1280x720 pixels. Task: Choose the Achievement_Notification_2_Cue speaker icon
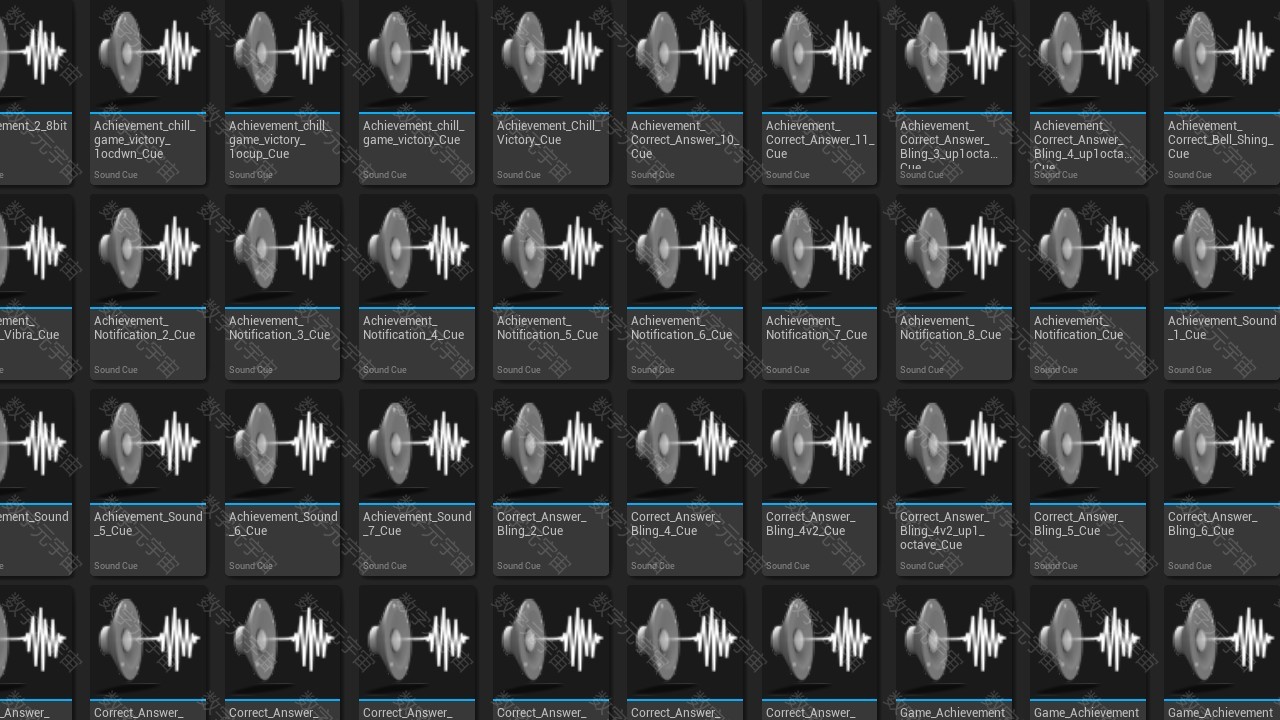coord(148,250)
